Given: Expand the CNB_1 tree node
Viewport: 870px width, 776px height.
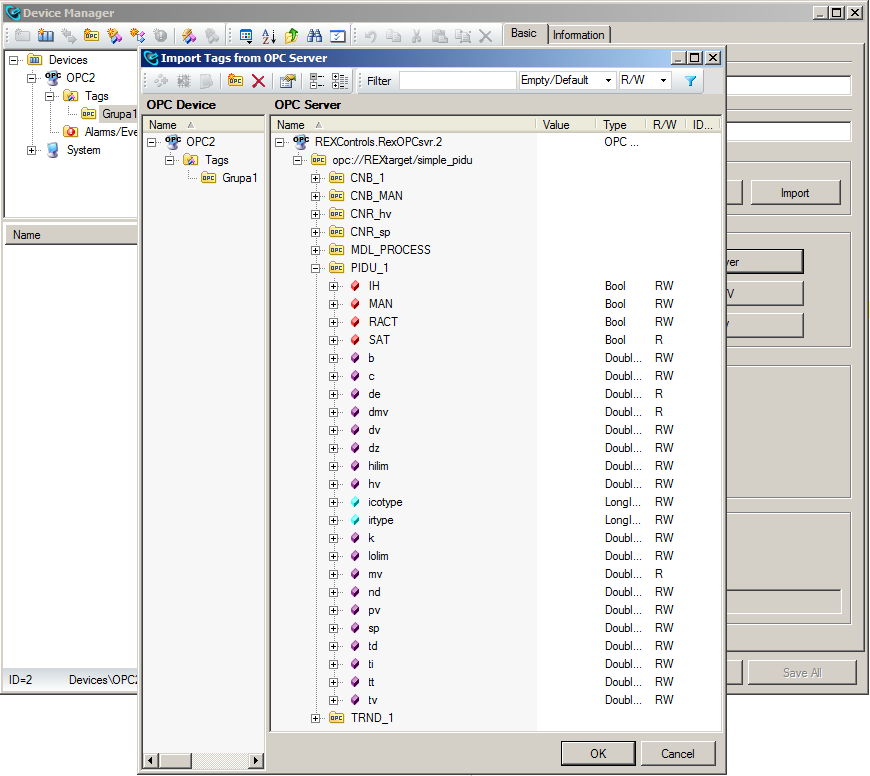Looking at the screenshot, I should (316, 178).
